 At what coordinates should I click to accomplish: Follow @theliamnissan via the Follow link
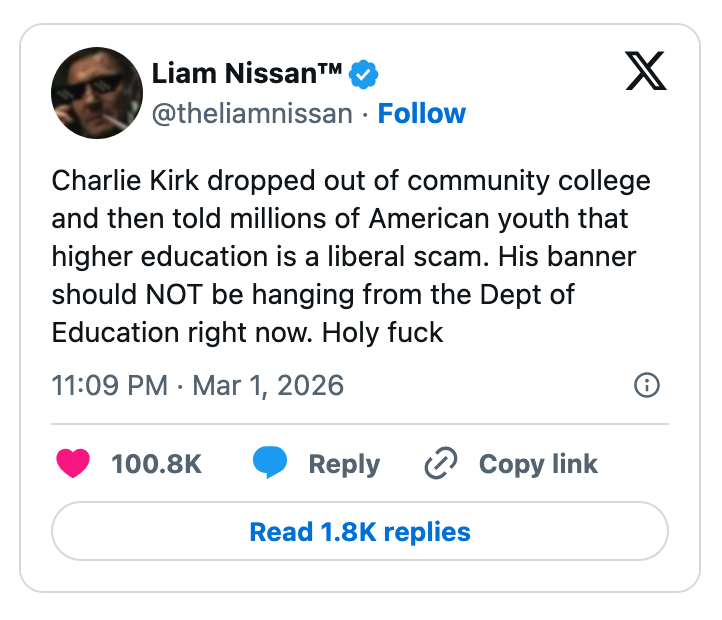(421, 114)
